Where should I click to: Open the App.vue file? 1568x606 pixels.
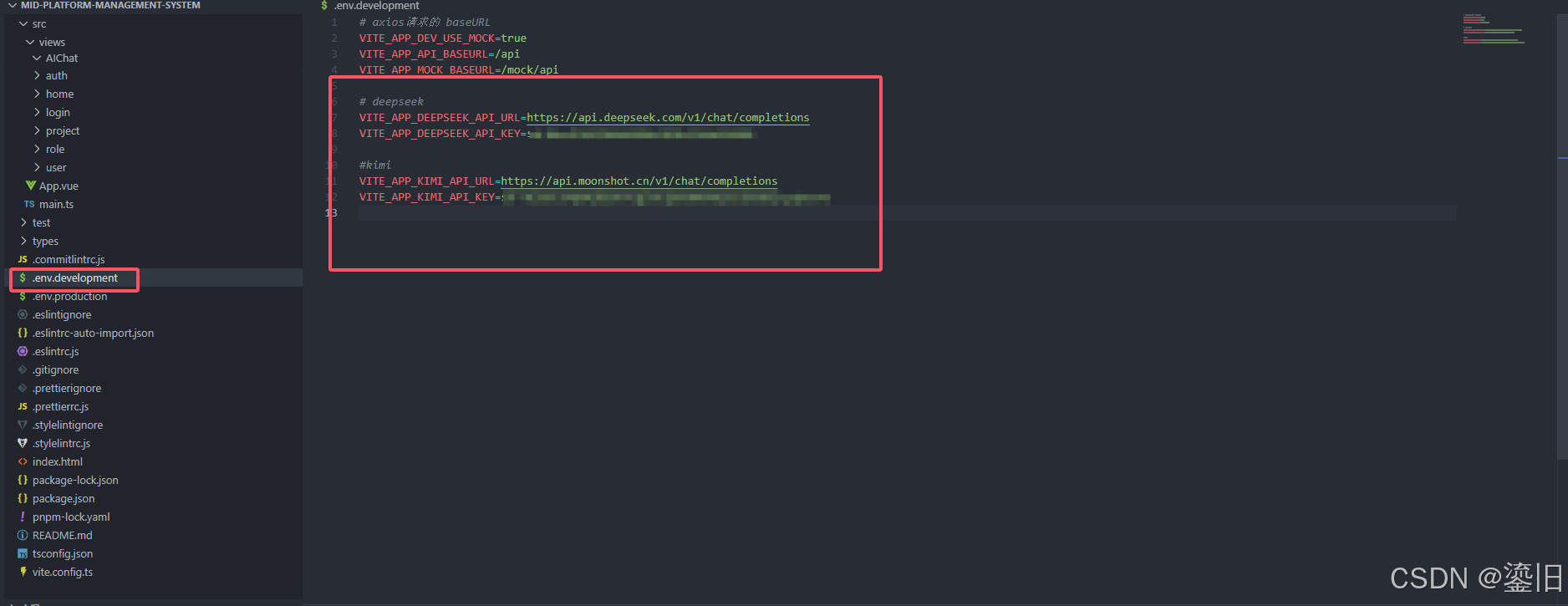[x=59, y=186]
